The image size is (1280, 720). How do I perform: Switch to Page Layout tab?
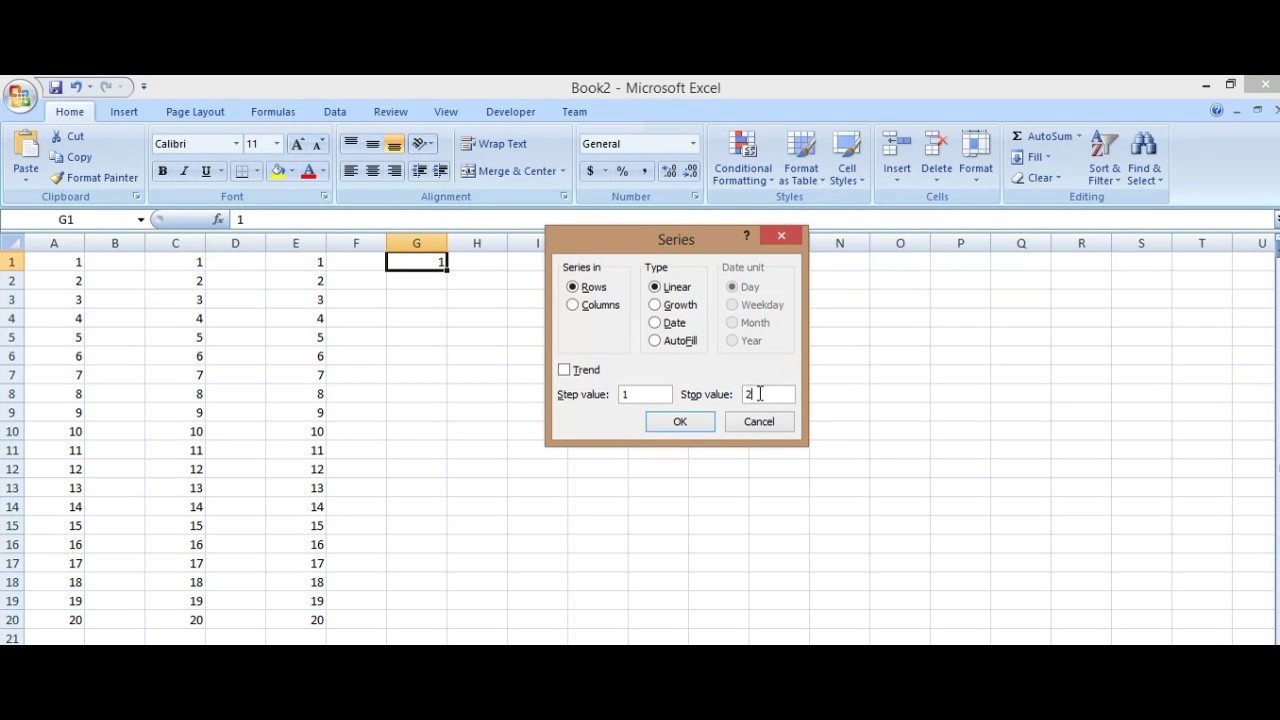click(x=195, y=112)
